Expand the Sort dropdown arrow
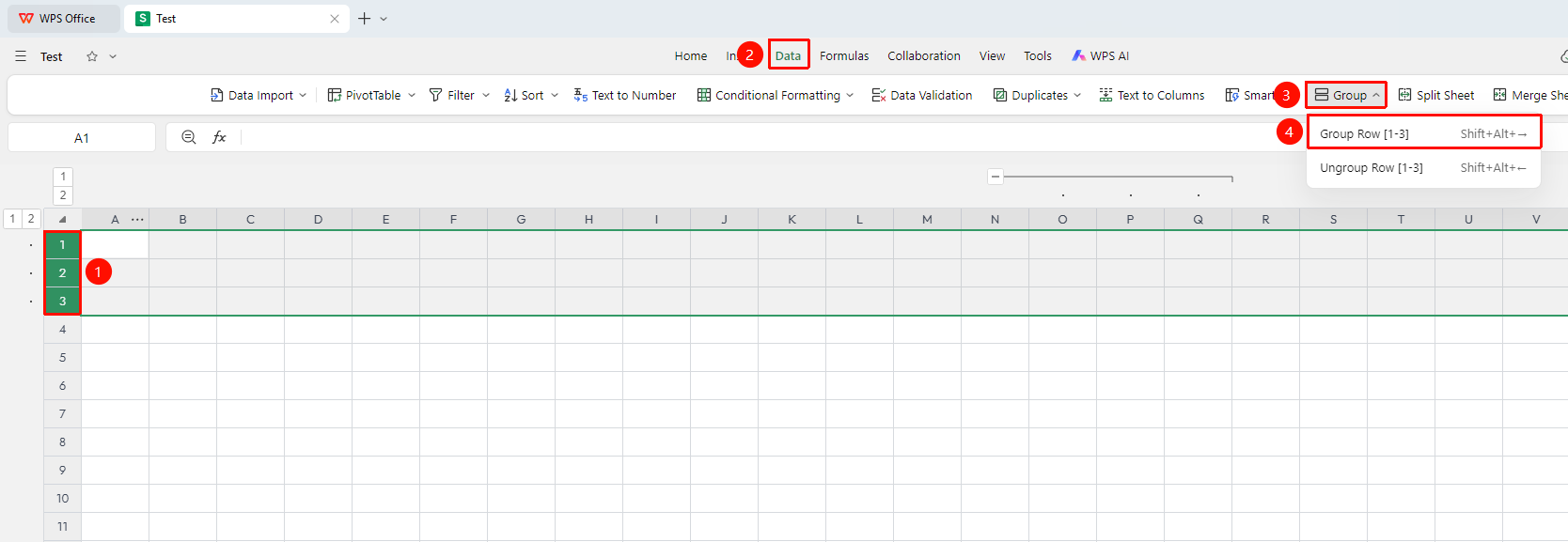 [555, 95]
